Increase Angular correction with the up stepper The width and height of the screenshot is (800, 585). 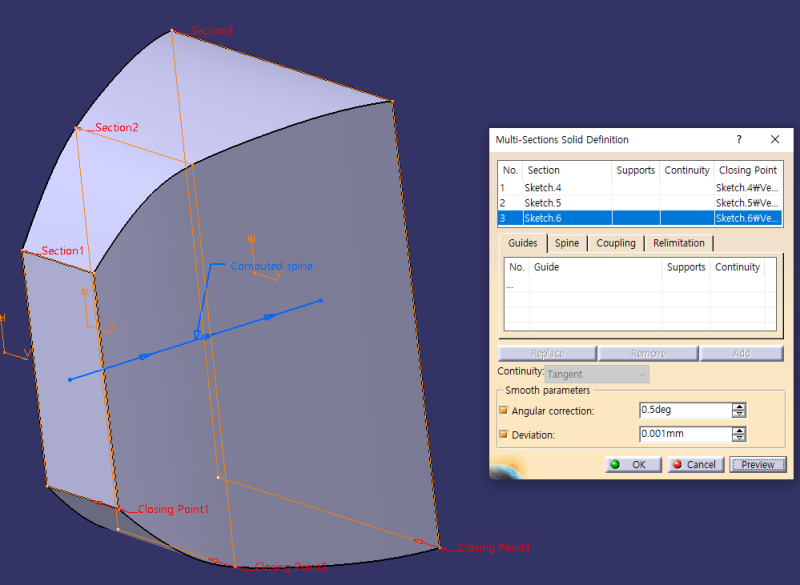(737, 406)
